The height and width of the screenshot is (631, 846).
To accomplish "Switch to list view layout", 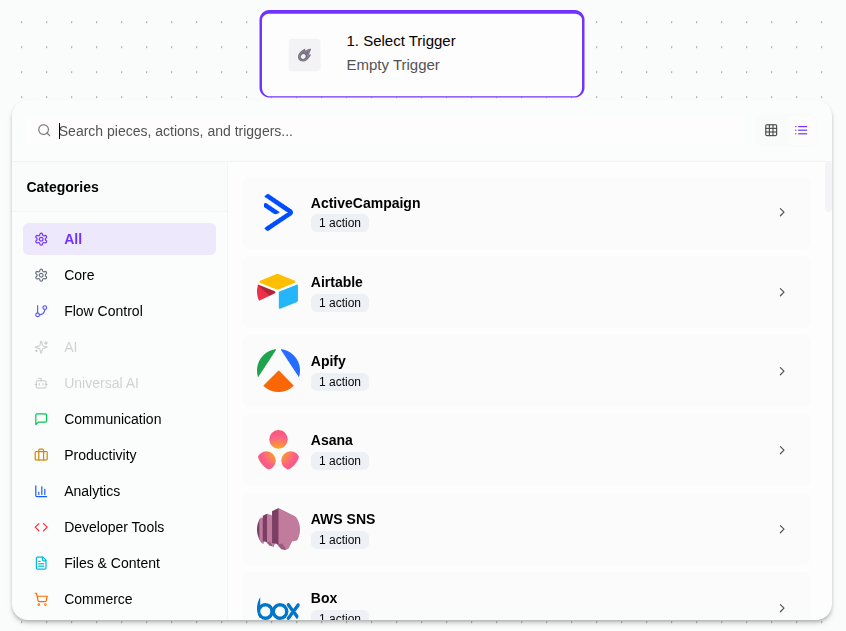I will coord(801,130).
